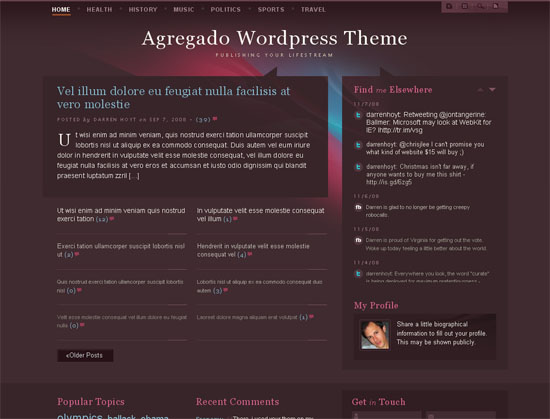550x419 pixels.
Task: Click Twitter icon beside Retweeting @jontangerine tweet
Action: (x=358, y=115)
